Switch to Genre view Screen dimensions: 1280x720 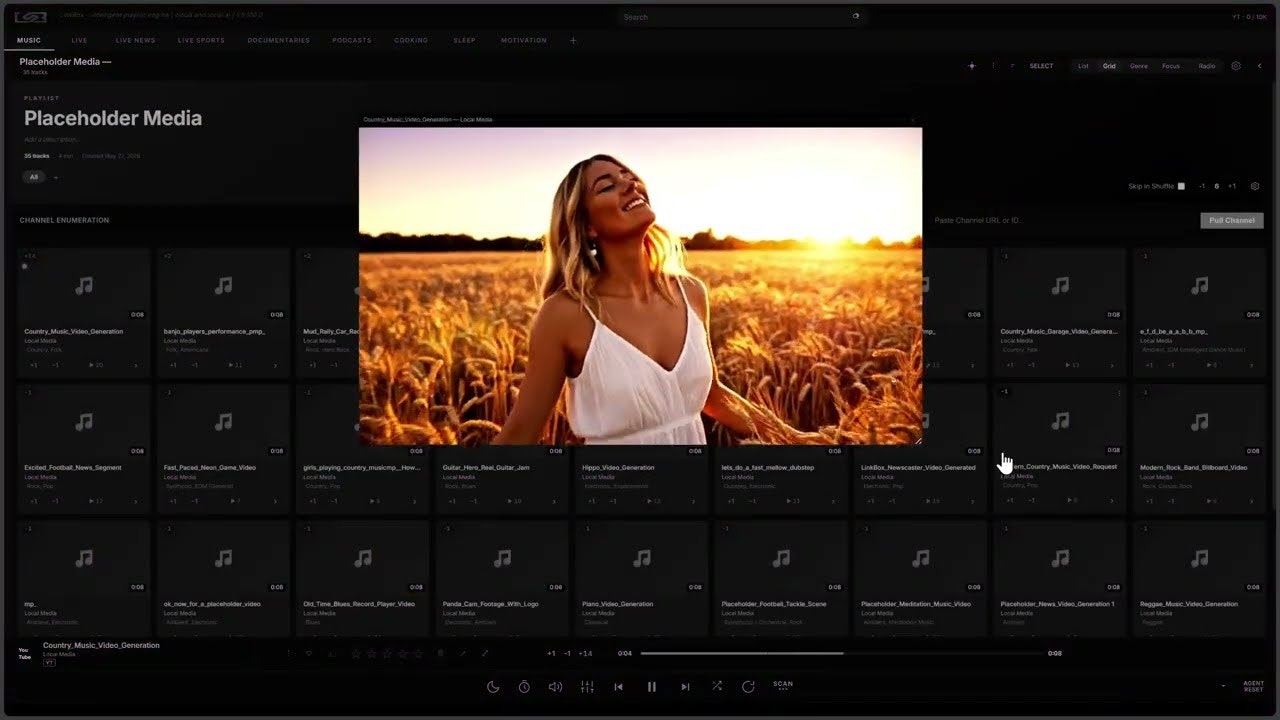(x=1139, y=66)
